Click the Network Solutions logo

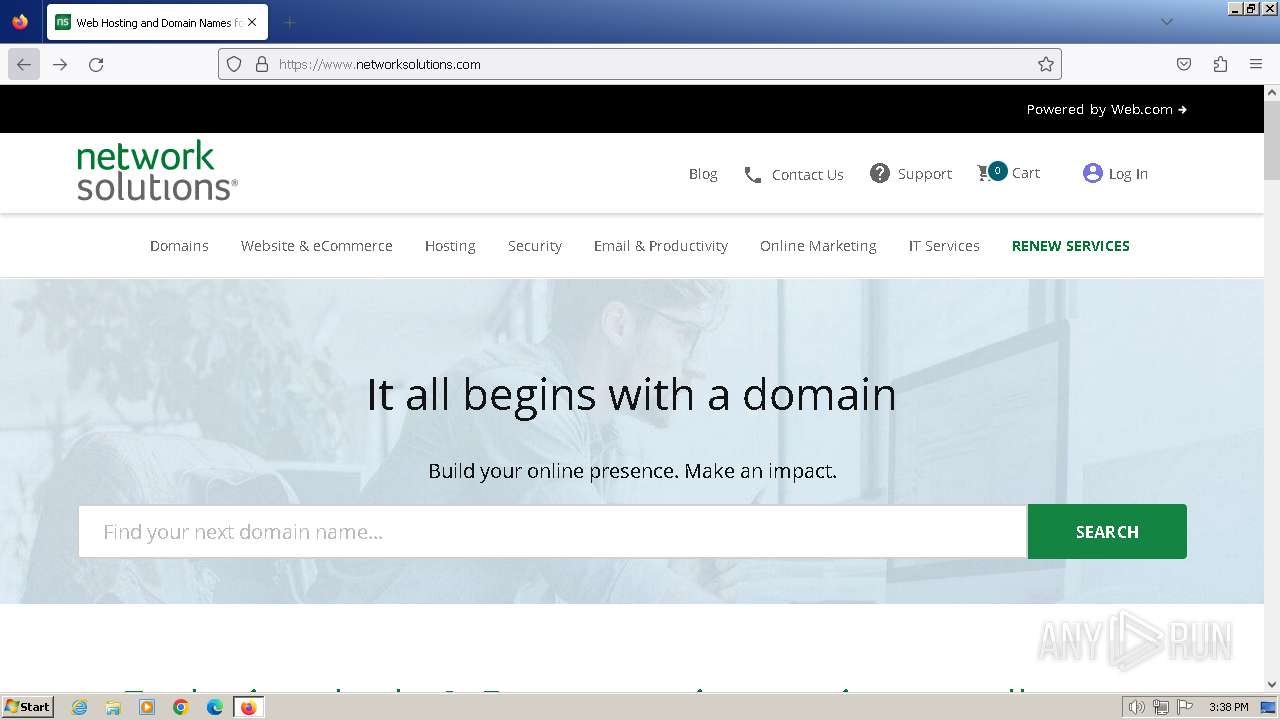tap(157, 170)
